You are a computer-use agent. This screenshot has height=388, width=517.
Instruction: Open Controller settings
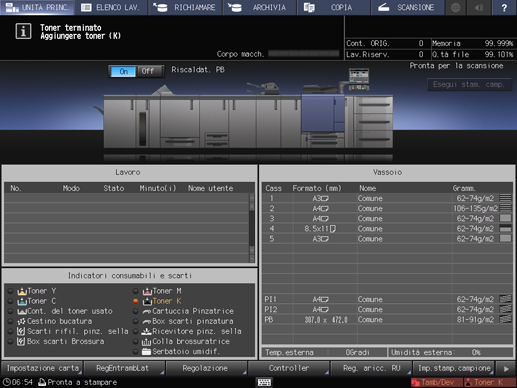(x=289, y=368)
